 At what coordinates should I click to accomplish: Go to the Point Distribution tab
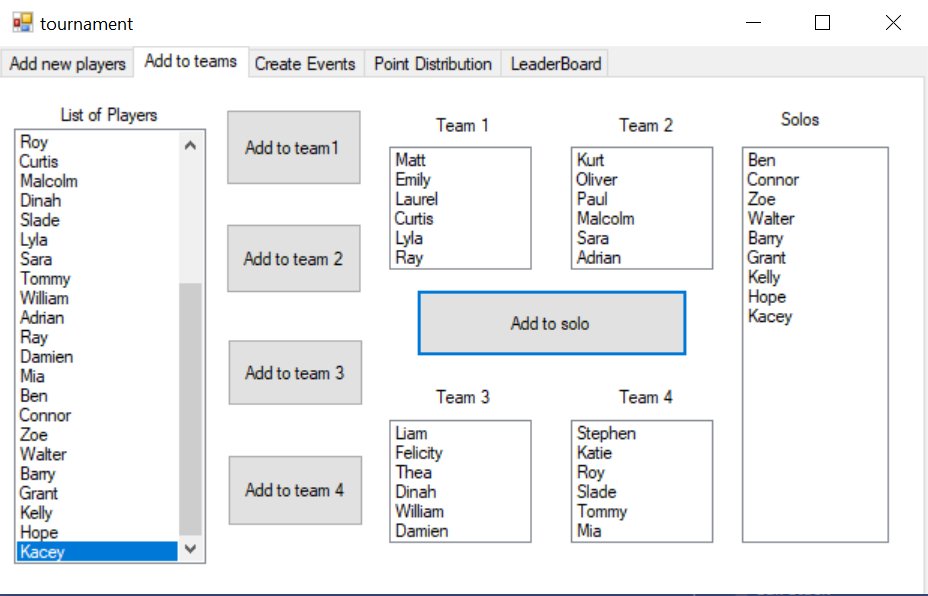pos(433,63)
